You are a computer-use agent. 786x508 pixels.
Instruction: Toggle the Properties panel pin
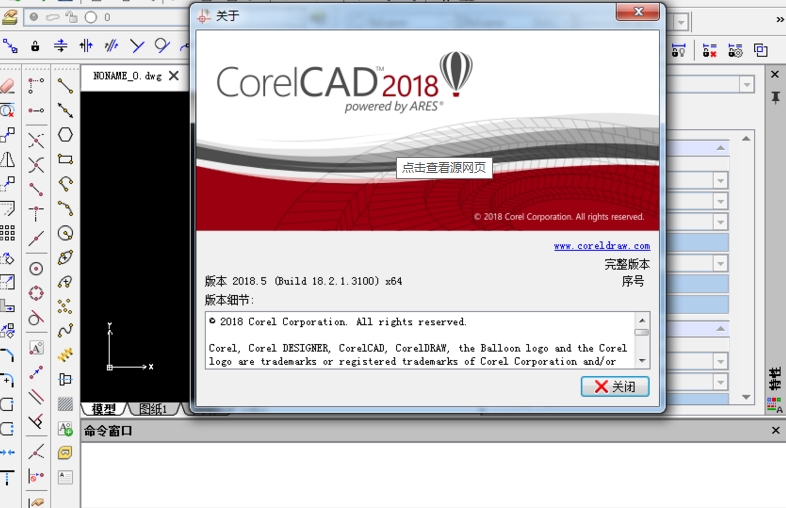pyautogui.click(x=775, y=97)
